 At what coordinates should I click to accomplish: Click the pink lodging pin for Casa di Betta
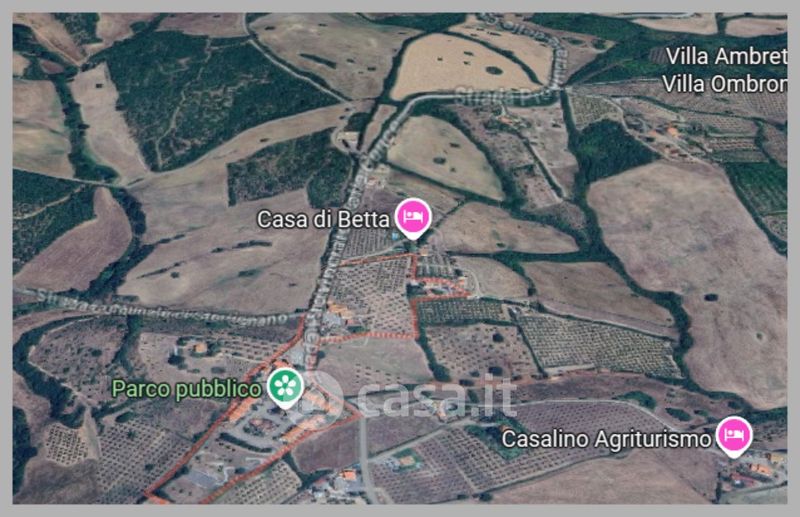tap(414, 218)
